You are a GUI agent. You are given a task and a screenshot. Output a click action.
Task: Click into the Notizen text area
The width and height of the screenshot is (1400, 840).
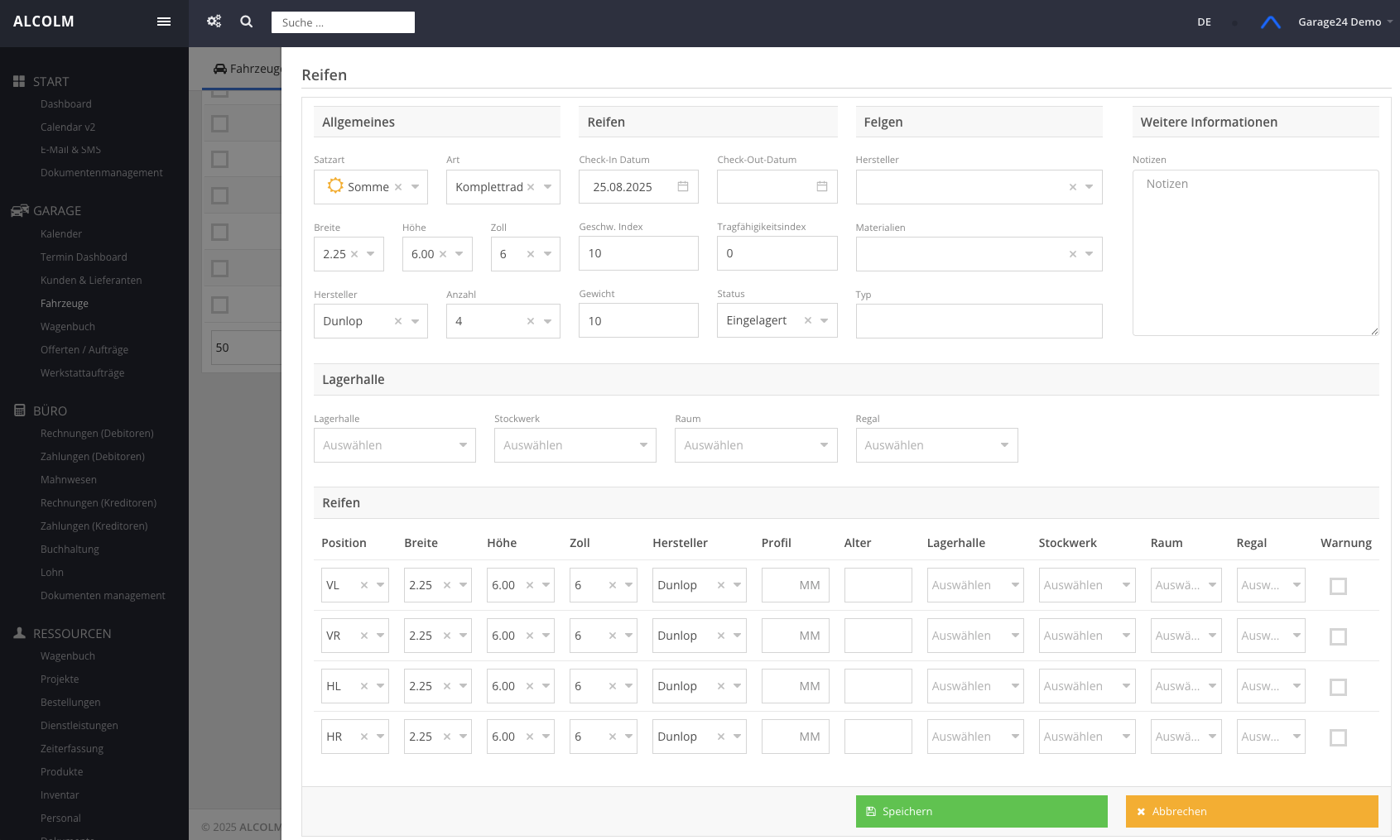pos(1254,252)
